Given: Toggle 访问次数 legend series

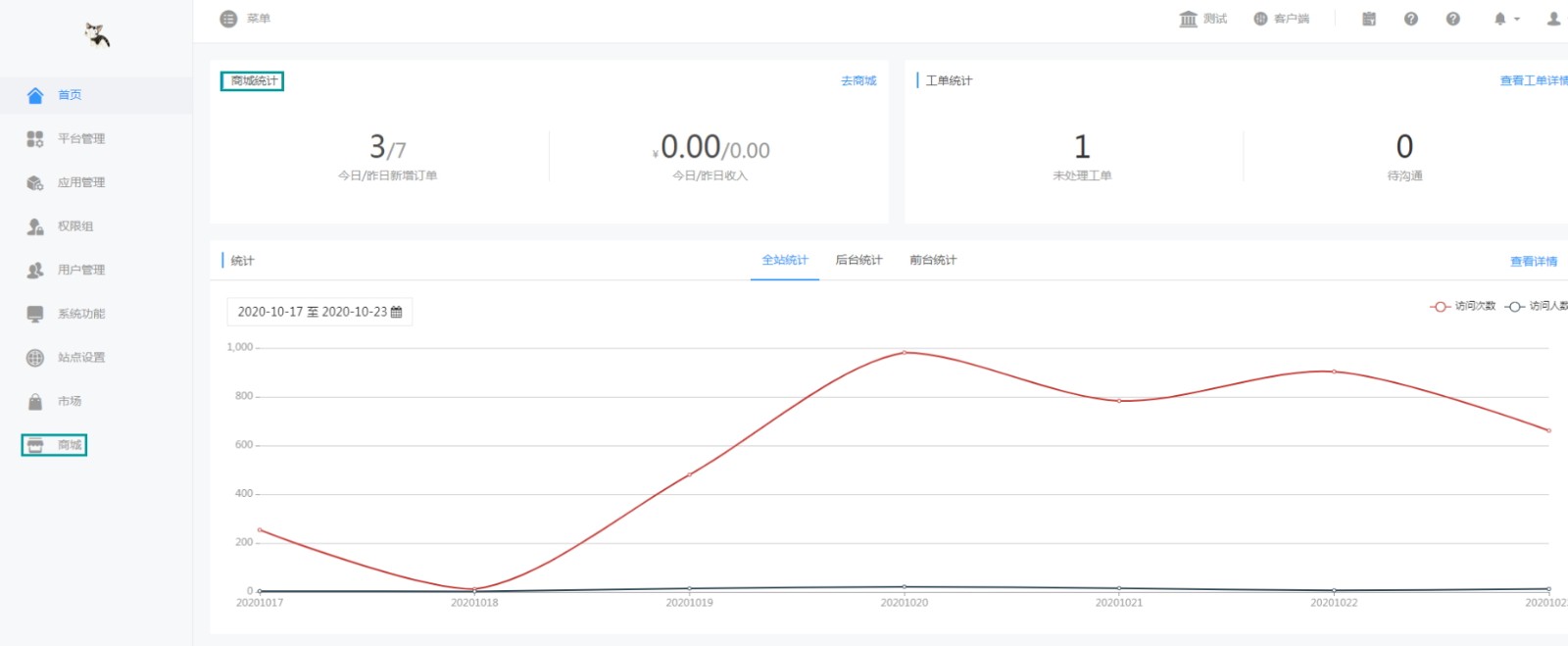Looking at the screenshot, I should coord(1463,307).
